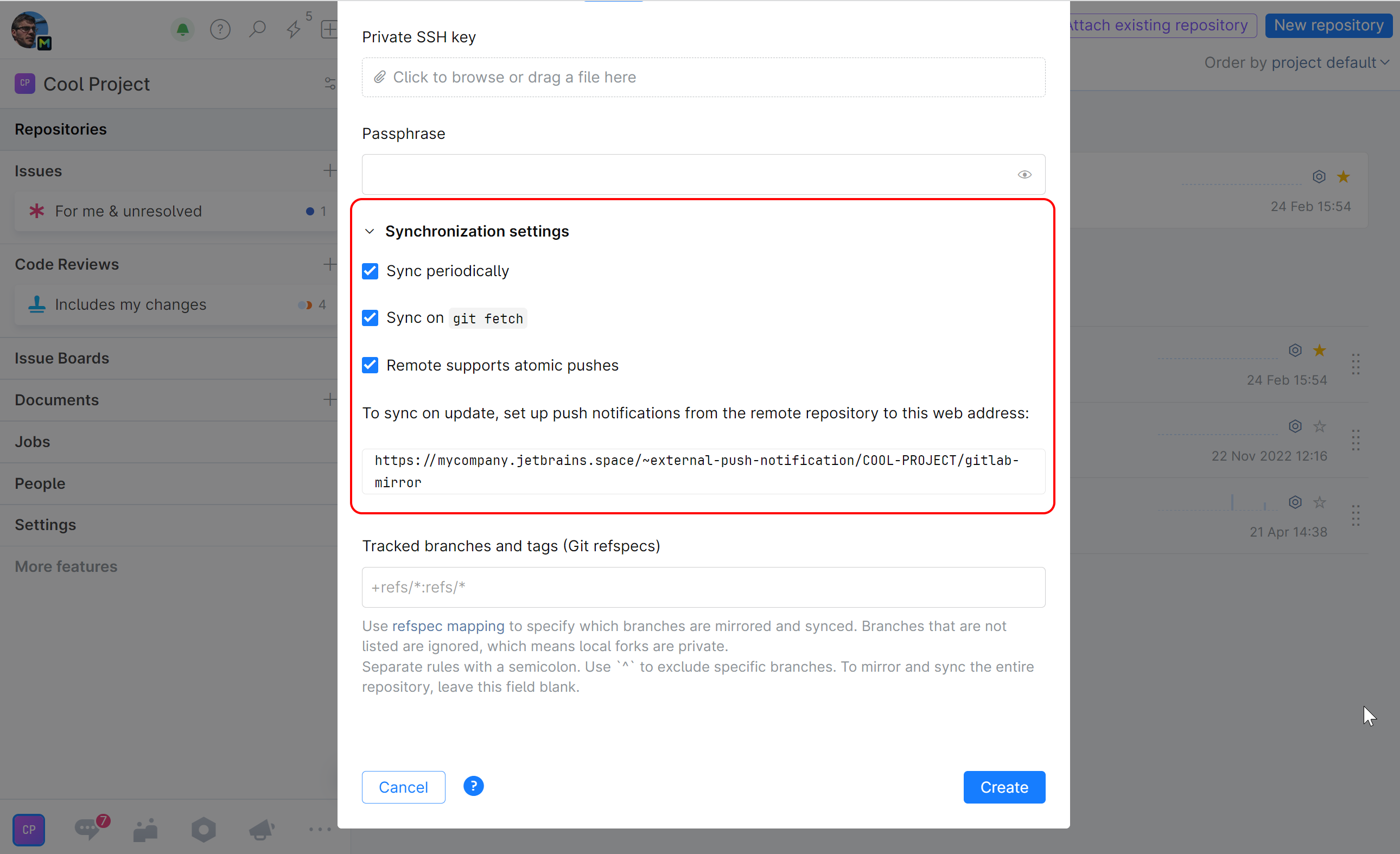Image resolution: width=1400 pixels, height=854 pixels.
Task: Go to the Jobs sidebar section
Action: [33, 442]
